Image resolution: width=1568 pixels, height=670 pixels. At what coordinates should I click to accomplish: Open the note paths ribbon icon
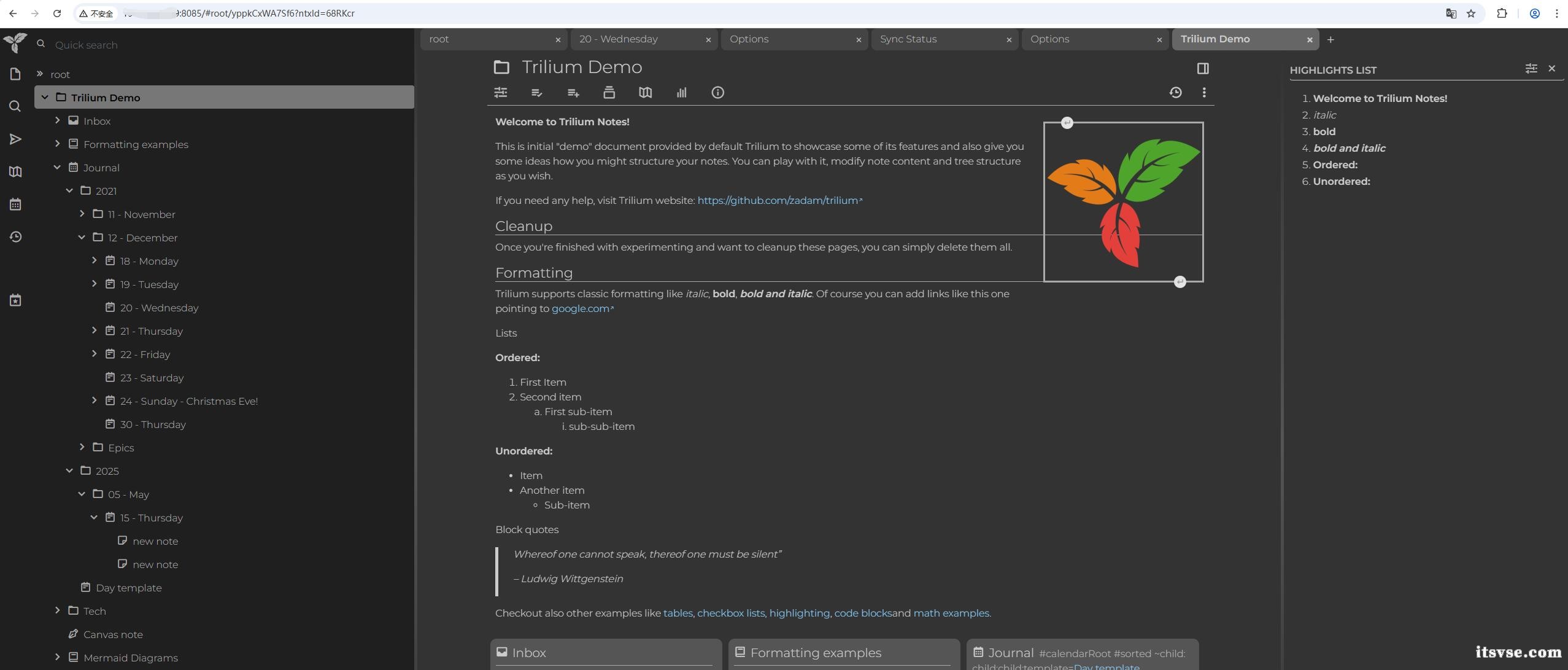(609, 93)
